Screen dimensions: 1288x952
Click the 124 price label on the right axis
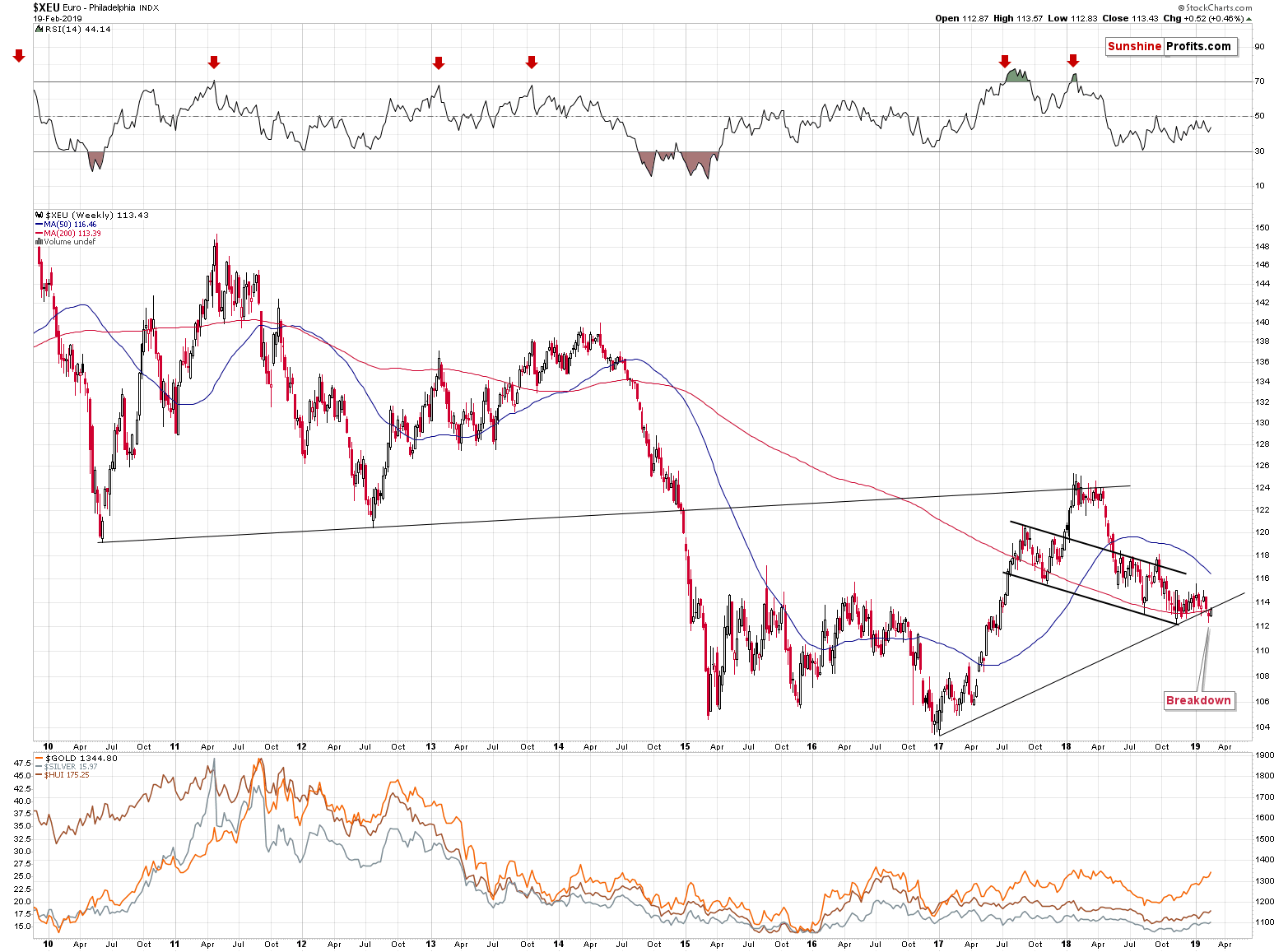click(x=1262, y=488)
